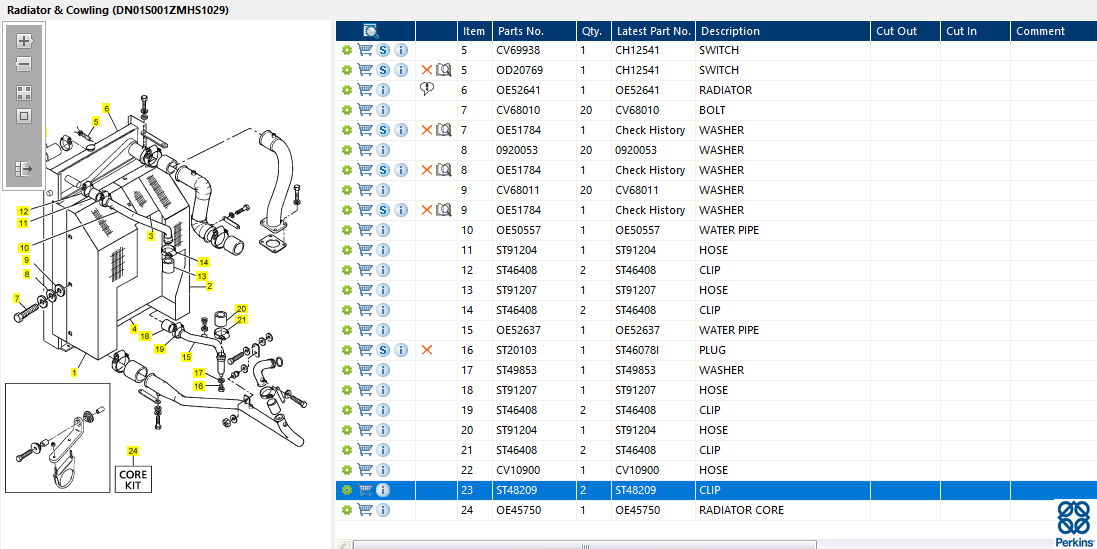Click 'Check History' in item 7 row
Screen dimensions: 1097x549
point(650,130)
